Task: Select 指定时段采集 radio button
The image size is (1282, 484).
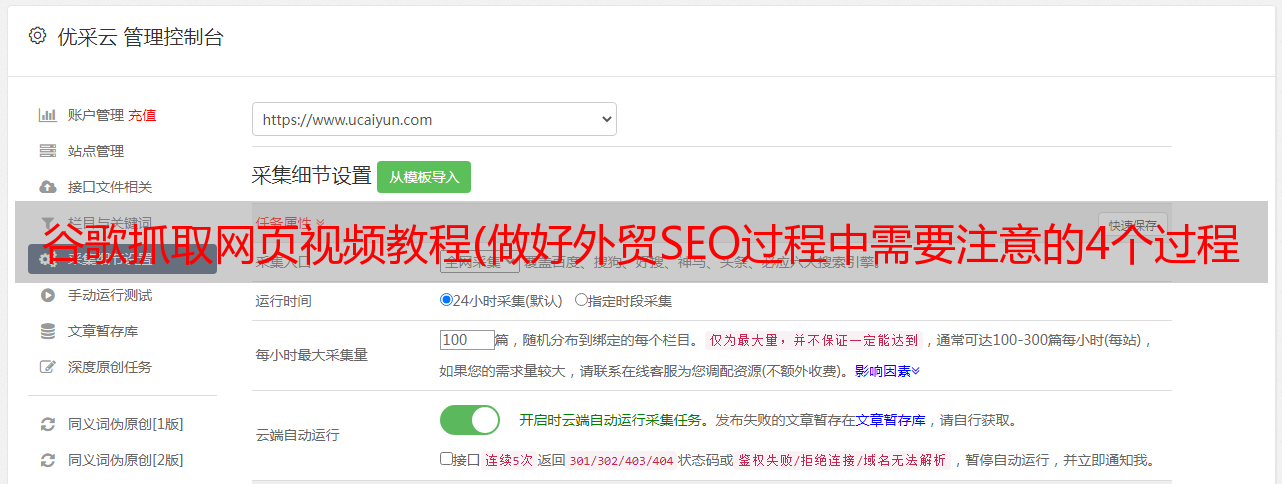Action: [x=581, y=300]
